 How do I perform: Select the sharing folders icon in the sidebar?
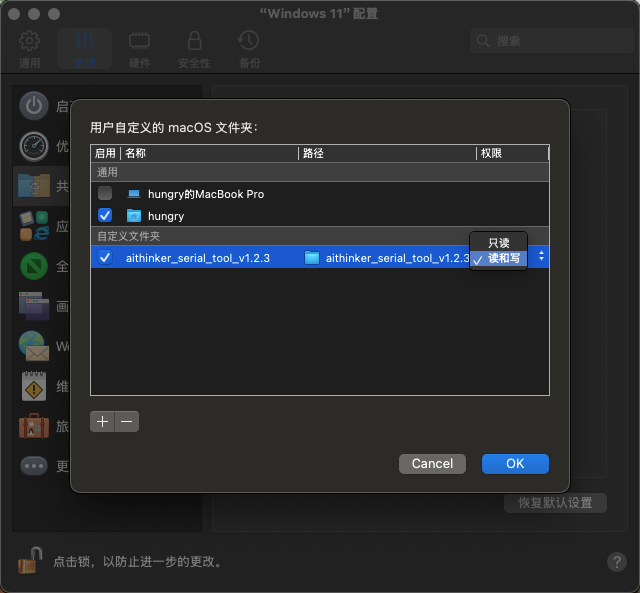pos(34,186)
